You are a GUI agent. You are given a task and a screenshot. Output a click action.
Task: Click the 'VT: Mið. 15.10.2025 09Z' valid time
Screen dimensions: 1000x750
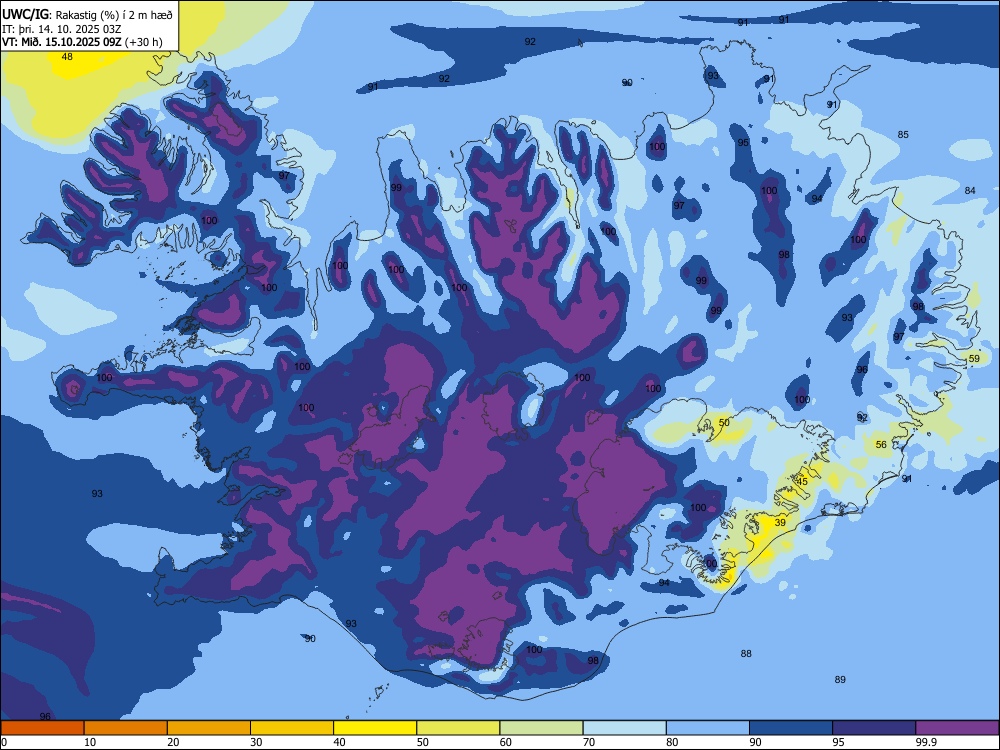62,43
